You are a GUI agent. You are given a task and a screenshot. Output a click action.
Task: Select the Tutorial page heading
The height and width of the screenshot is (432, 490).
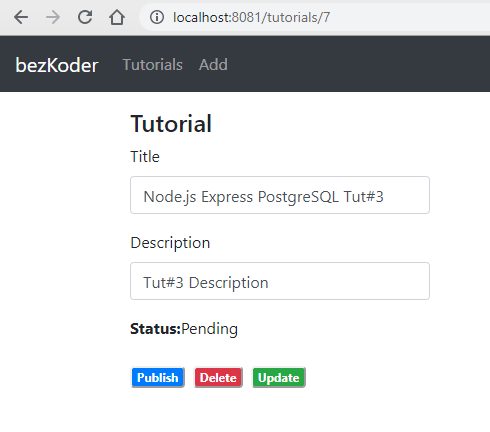tap(171, 124)
